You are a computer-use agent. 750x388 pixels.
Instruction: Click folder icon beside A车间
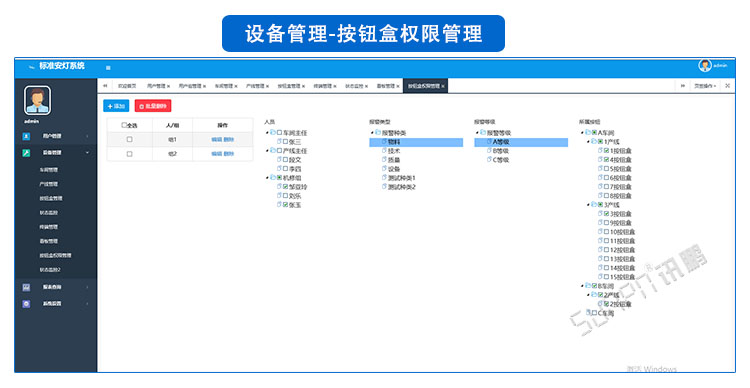point(588,133)
